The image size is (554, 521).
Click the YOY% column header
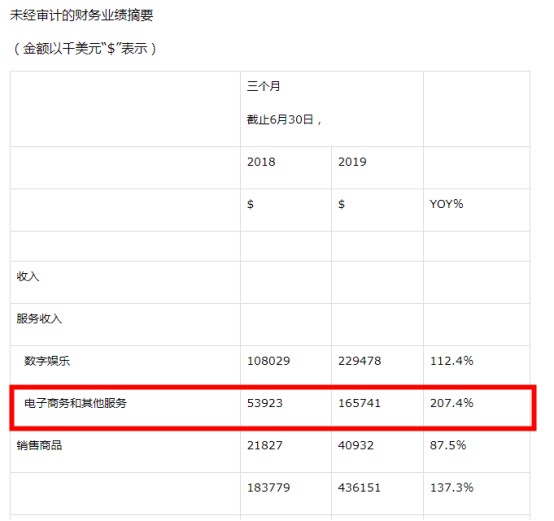446,204
